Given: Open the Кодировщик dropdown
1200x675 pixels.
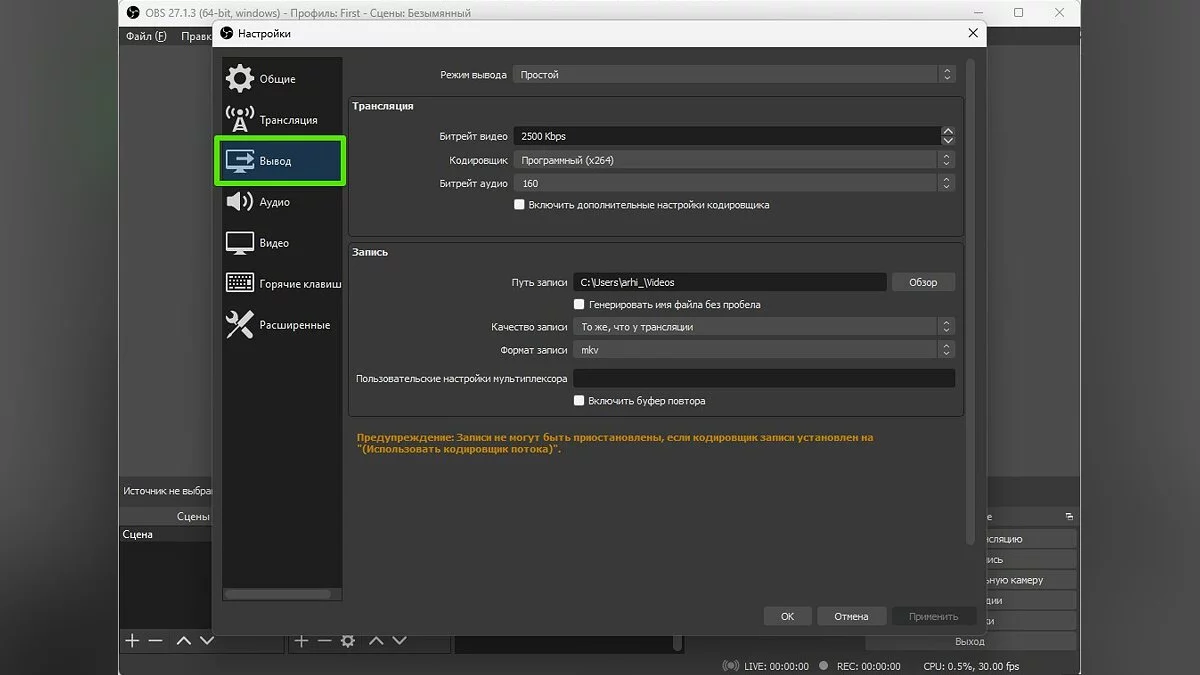Looking at the screenshot, I should pos(734,160).
